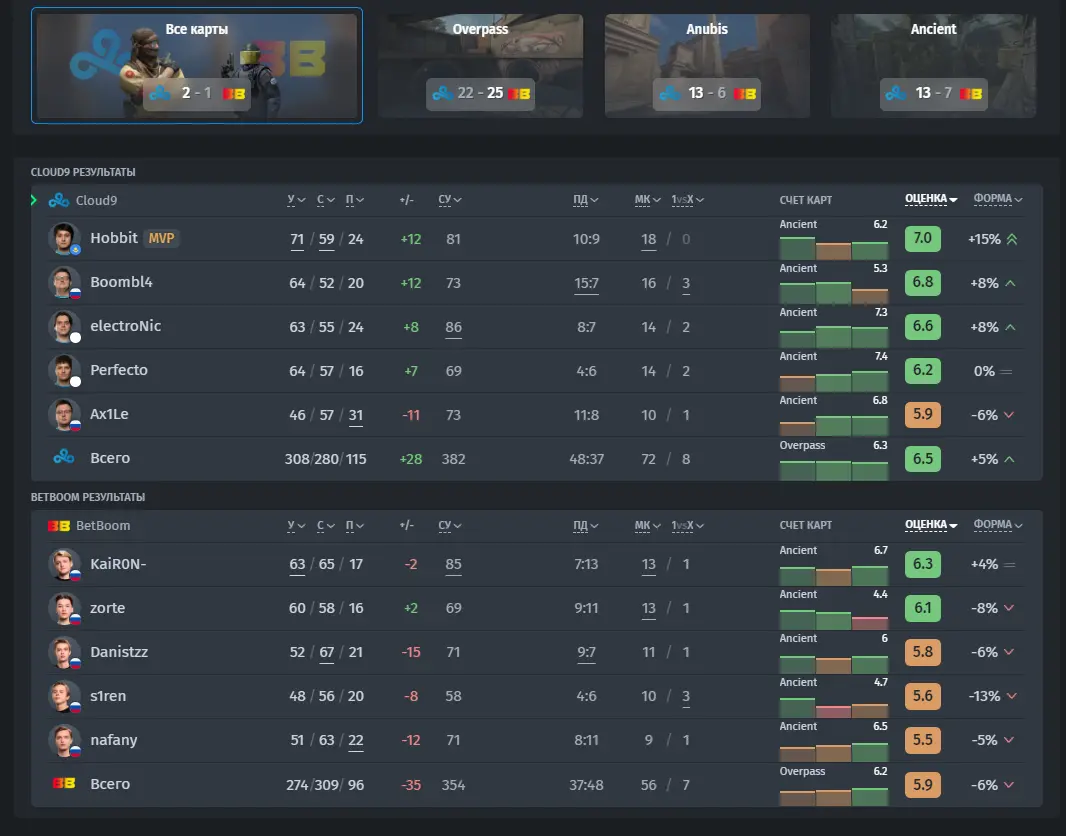1066x836 pixels.
Task: Open the Anubis map tab
Action: pyautogui.click(x=707, y=65)
